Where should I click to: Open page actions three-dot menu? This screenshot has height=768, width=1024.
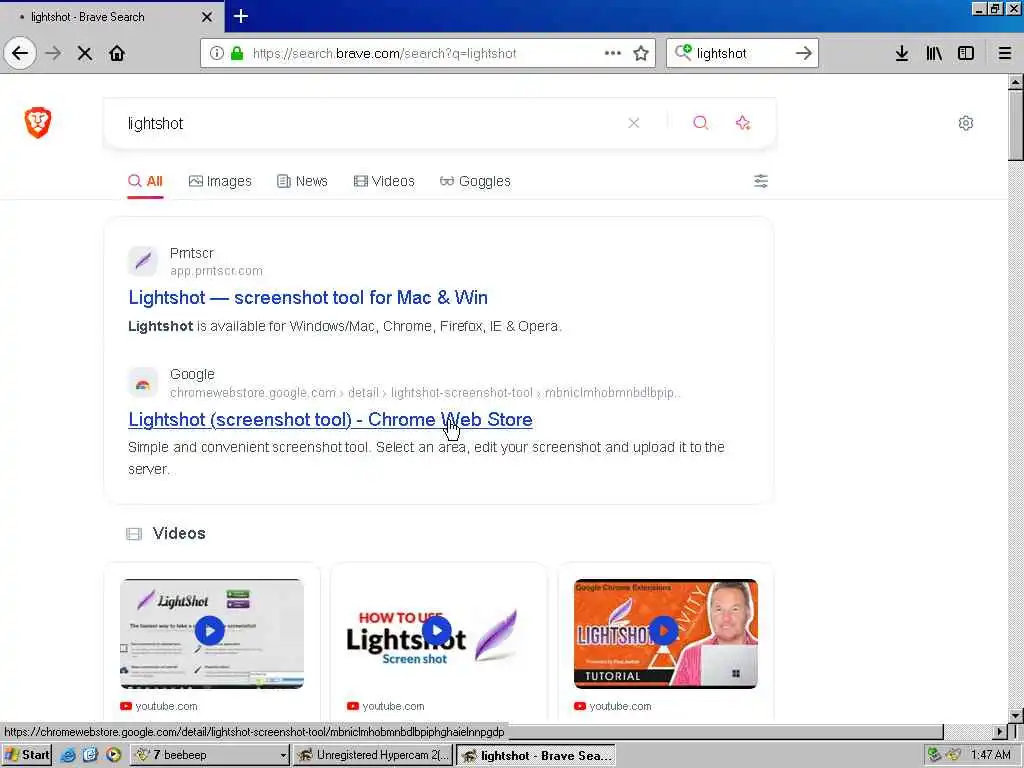click(x=613, y=53)
